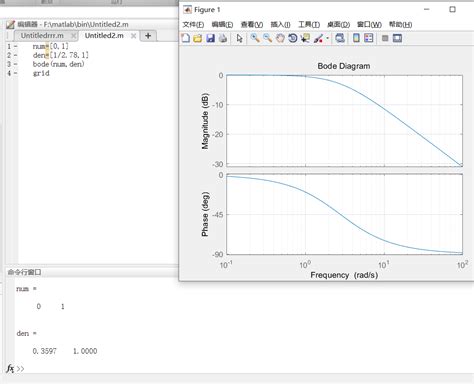Save the figure with floppy disk icon

(x=210, y=38)
